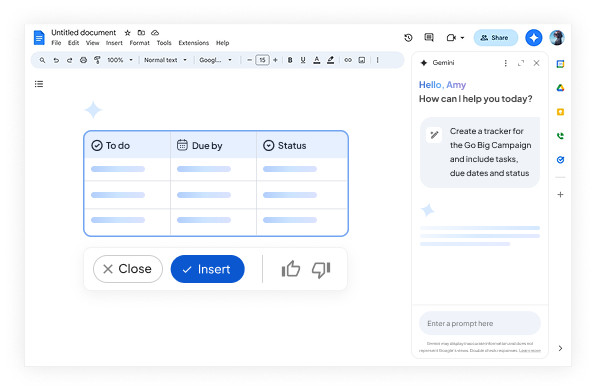Undo the last action
Viewport: 596px width, 391px height.
(56, 60)
